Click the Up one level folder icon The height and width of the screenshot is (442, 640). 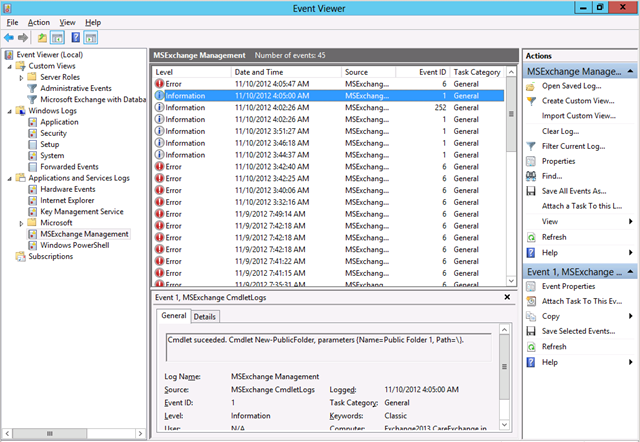[x=42, y=38]
